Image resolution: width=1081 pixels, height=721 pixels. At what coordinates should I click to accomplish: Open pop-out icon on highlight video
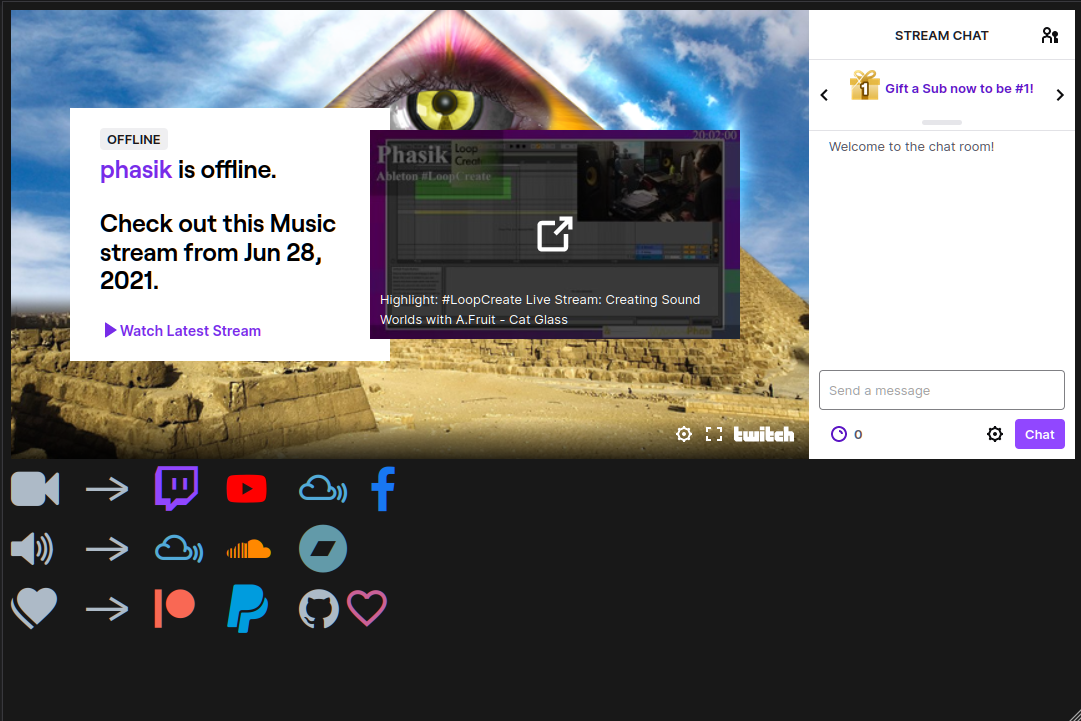pyautogui.click(x=555, y=234)
